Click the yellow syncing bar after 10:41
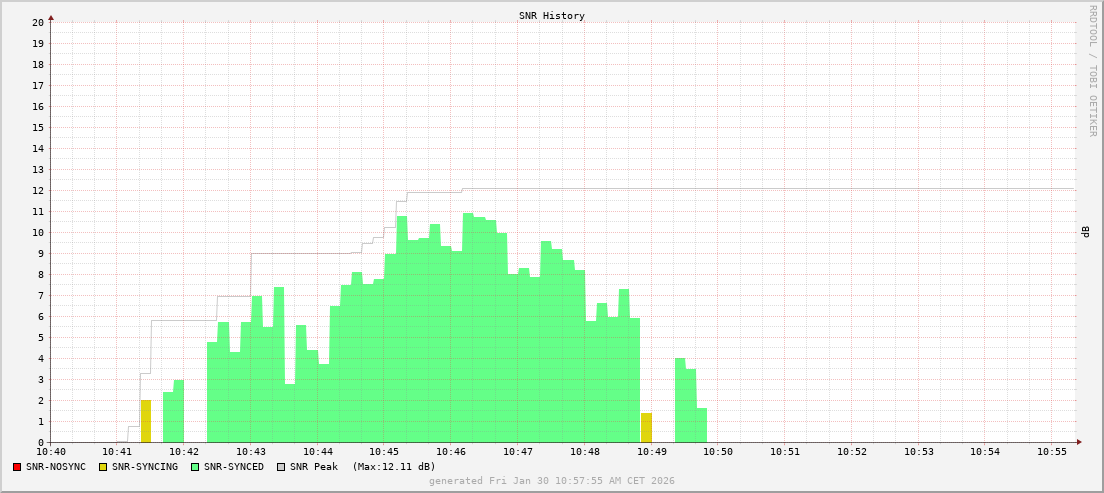Image resolution: width=1104 pixels, height=493 pixels. tap(146, 421)
